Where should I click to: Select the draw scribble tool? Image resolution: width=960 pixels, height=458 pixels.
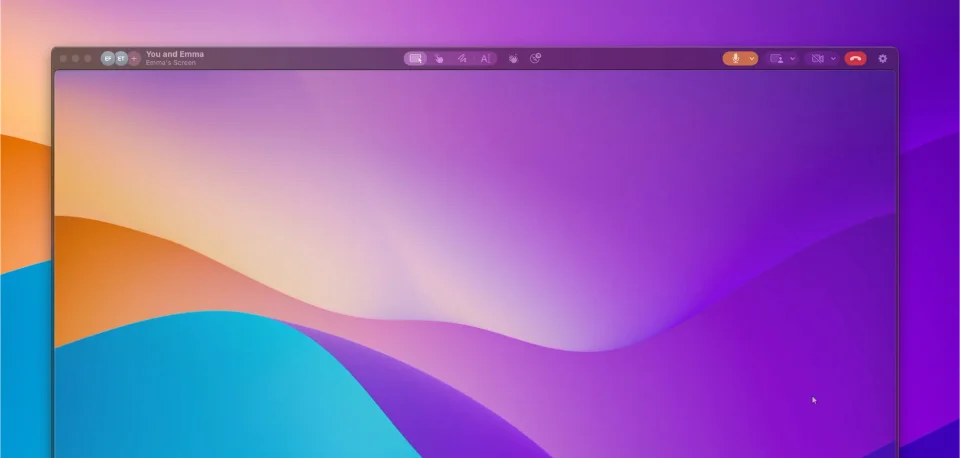click(462, 59)
